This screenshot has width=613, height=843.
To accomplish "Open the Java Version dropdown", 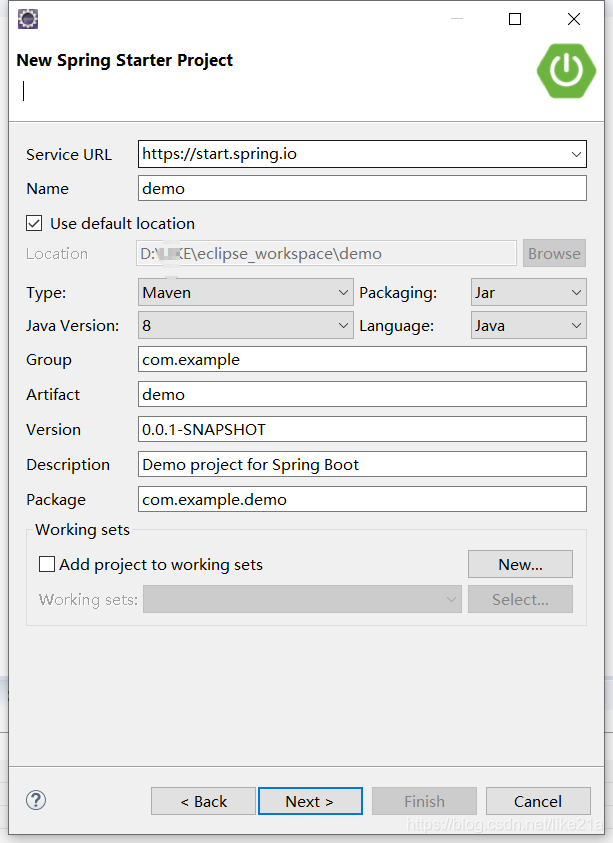I will (x=343, y=325).
